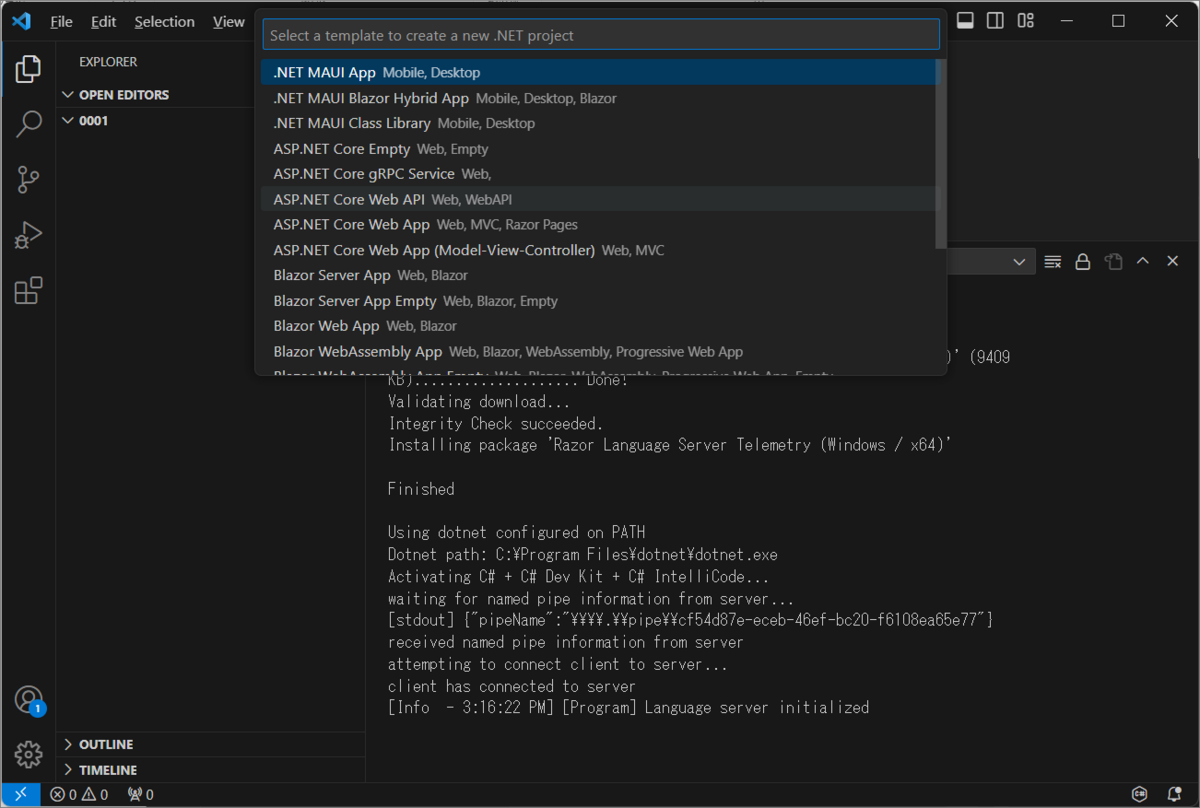This screenshot has height=808, width=1200.
Task: Click the 'Integrity Check succeeded.' output line
Action: (496, 423)
